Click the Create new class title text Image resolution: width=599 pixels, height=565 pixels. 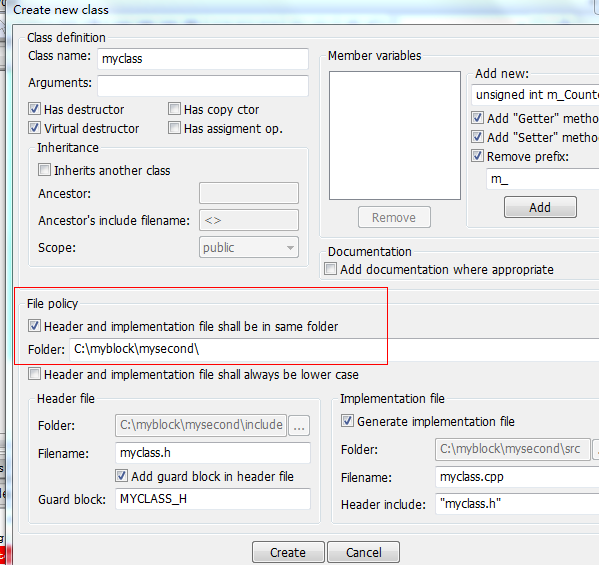(61, 10)
